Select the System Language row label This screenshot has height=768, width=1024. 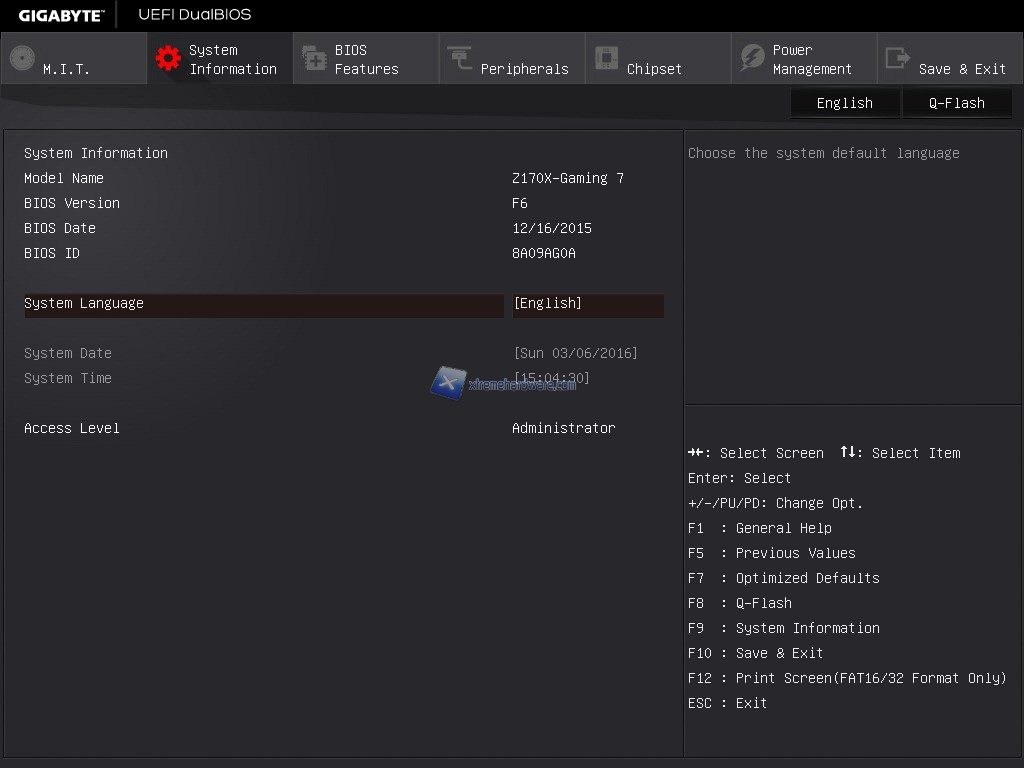click(84, 304)
